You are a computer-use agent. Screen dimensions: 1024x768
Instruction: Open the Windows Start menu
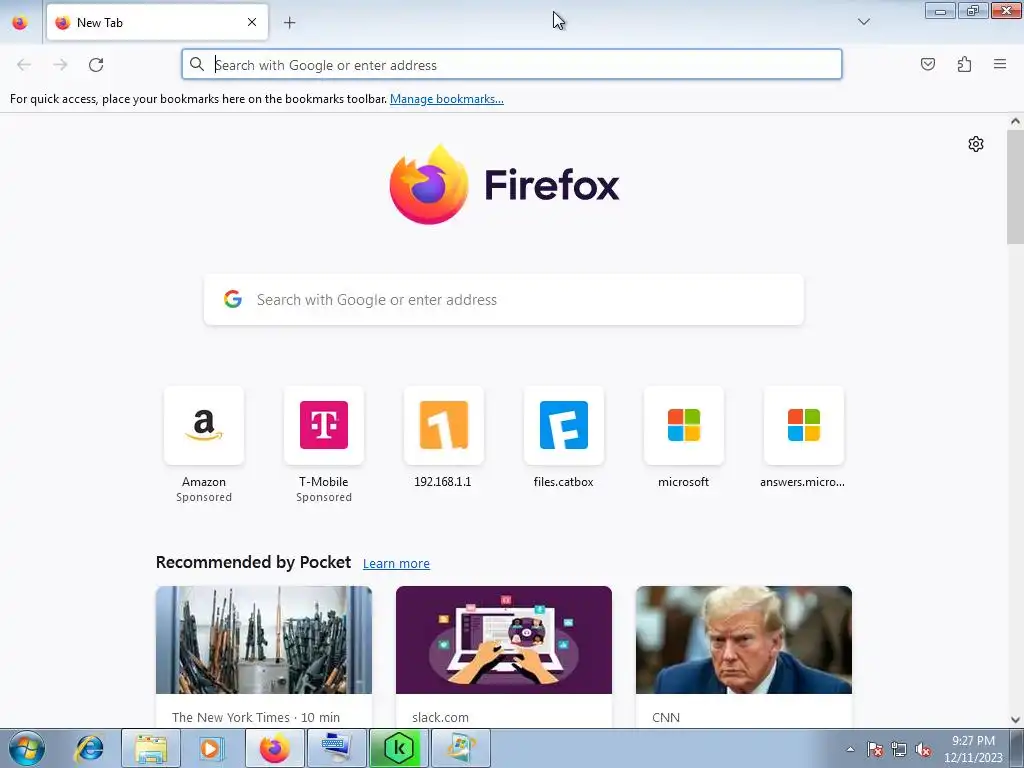coord(27,748)
